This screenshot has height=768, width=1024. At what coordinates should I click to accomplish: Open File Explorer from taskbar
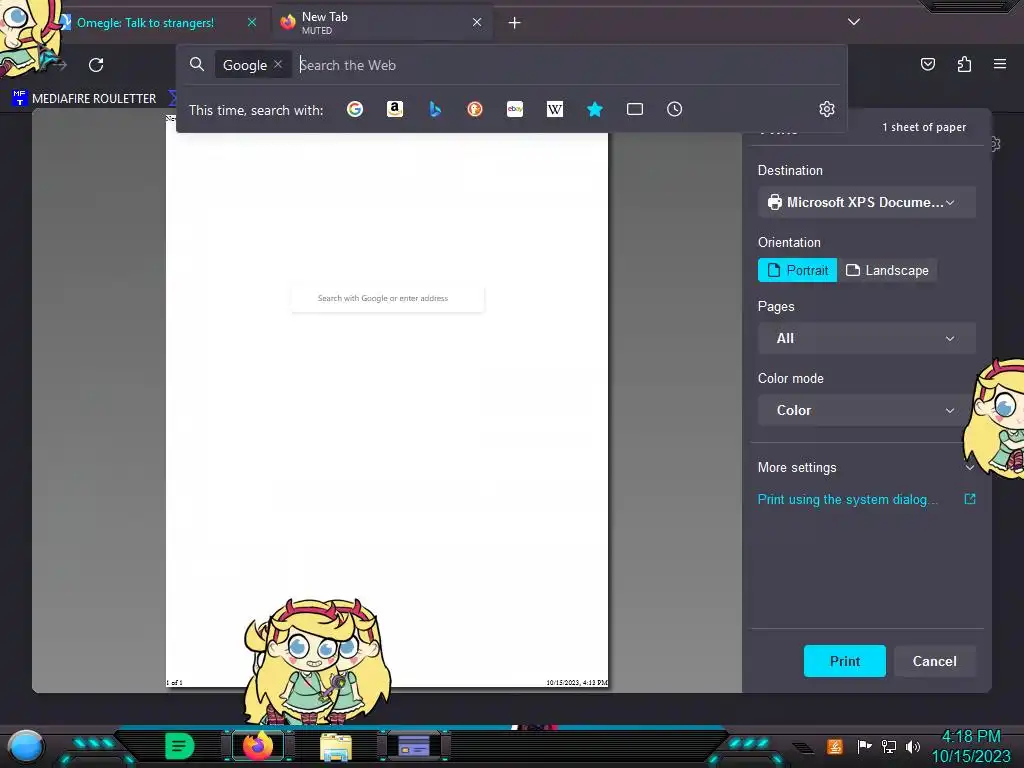(336, 746)
